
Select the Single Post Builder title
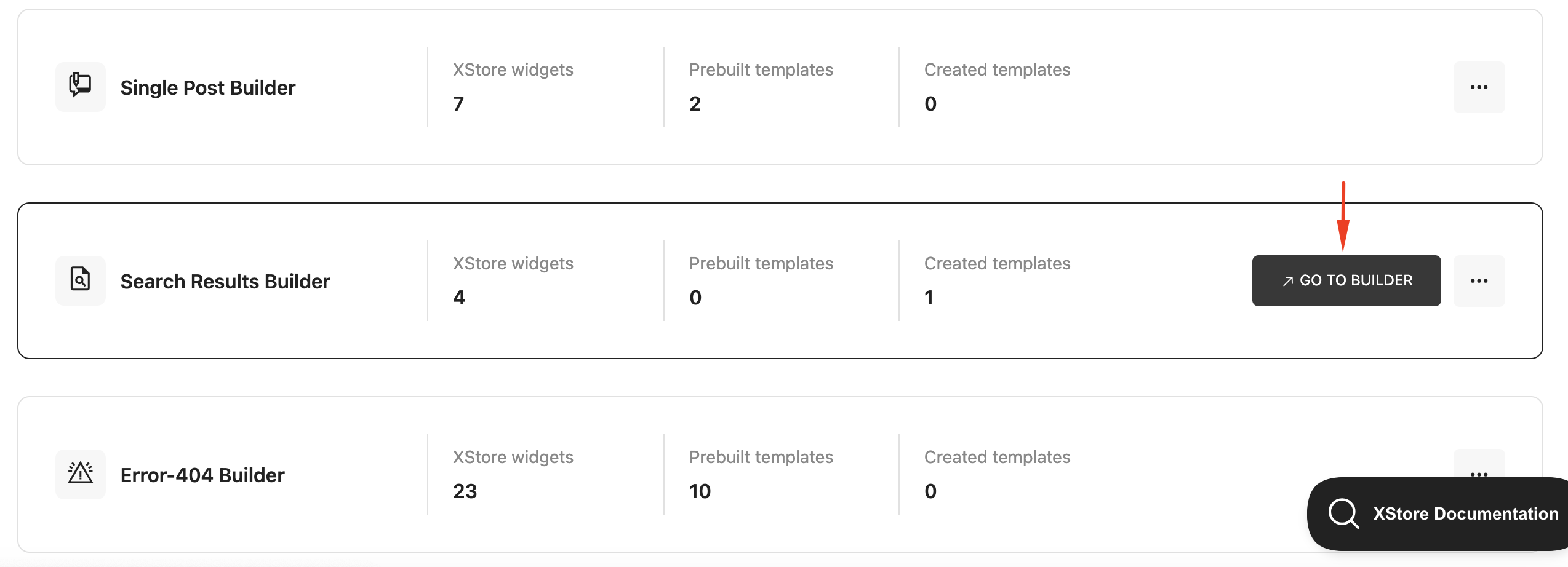(x=208, y=88)
